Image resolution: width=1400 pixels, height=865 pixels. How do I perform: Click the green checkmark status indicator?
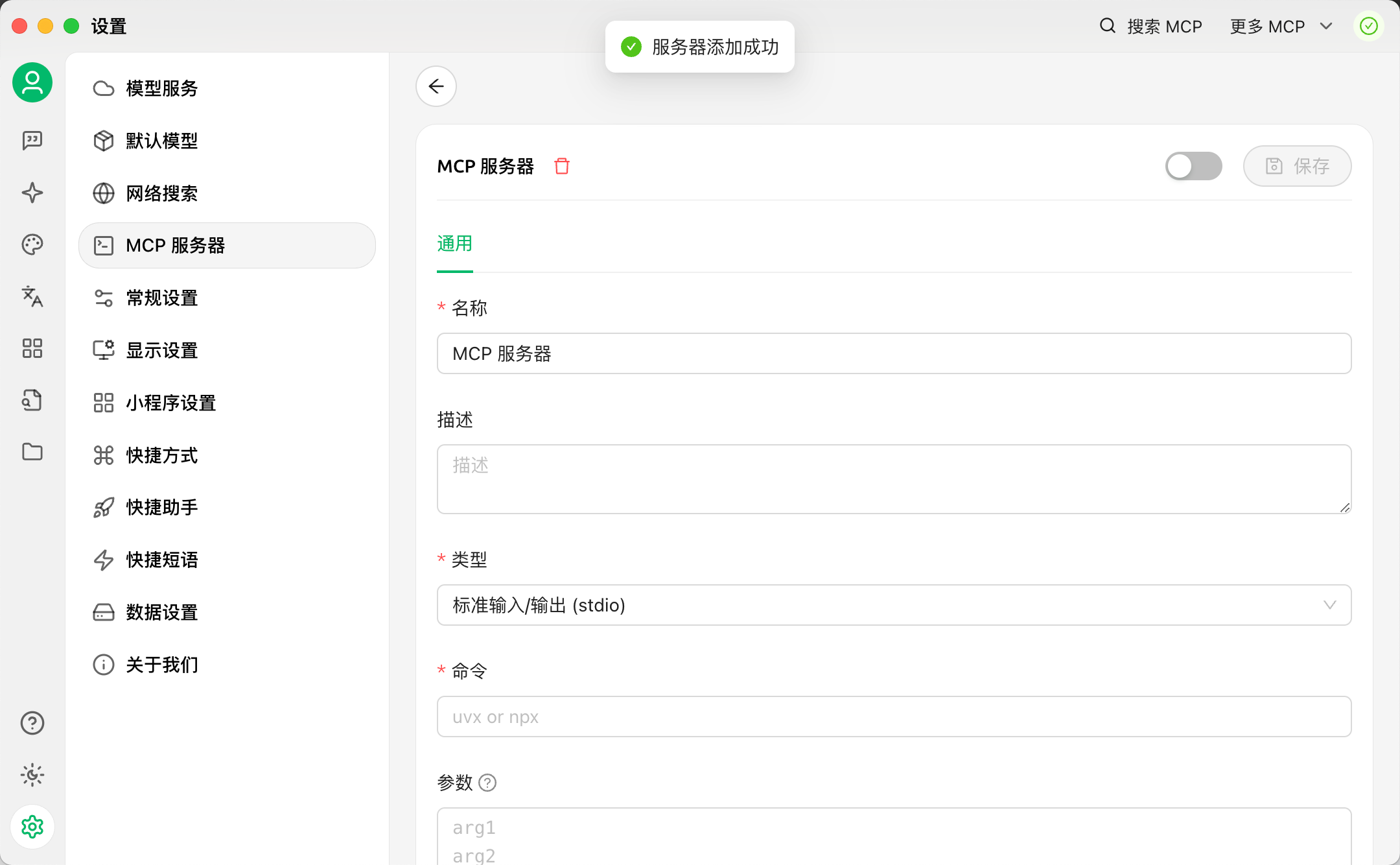tap(1368, 27)
